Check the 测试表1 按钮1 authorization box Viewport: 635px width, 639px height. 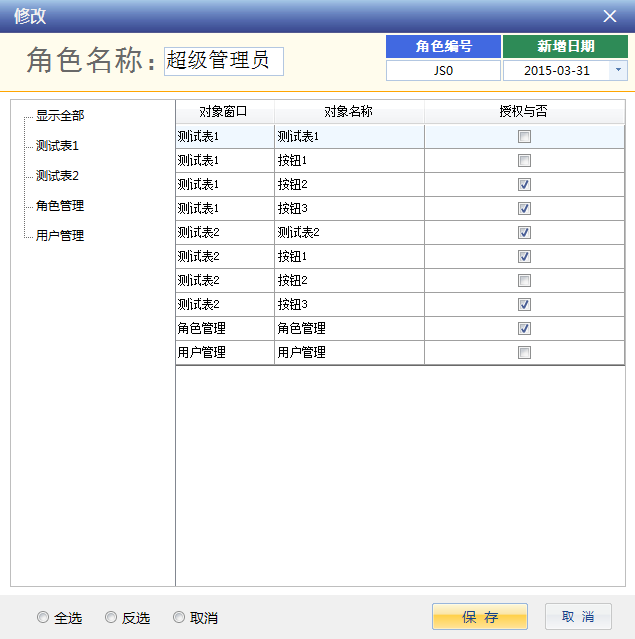525,161
